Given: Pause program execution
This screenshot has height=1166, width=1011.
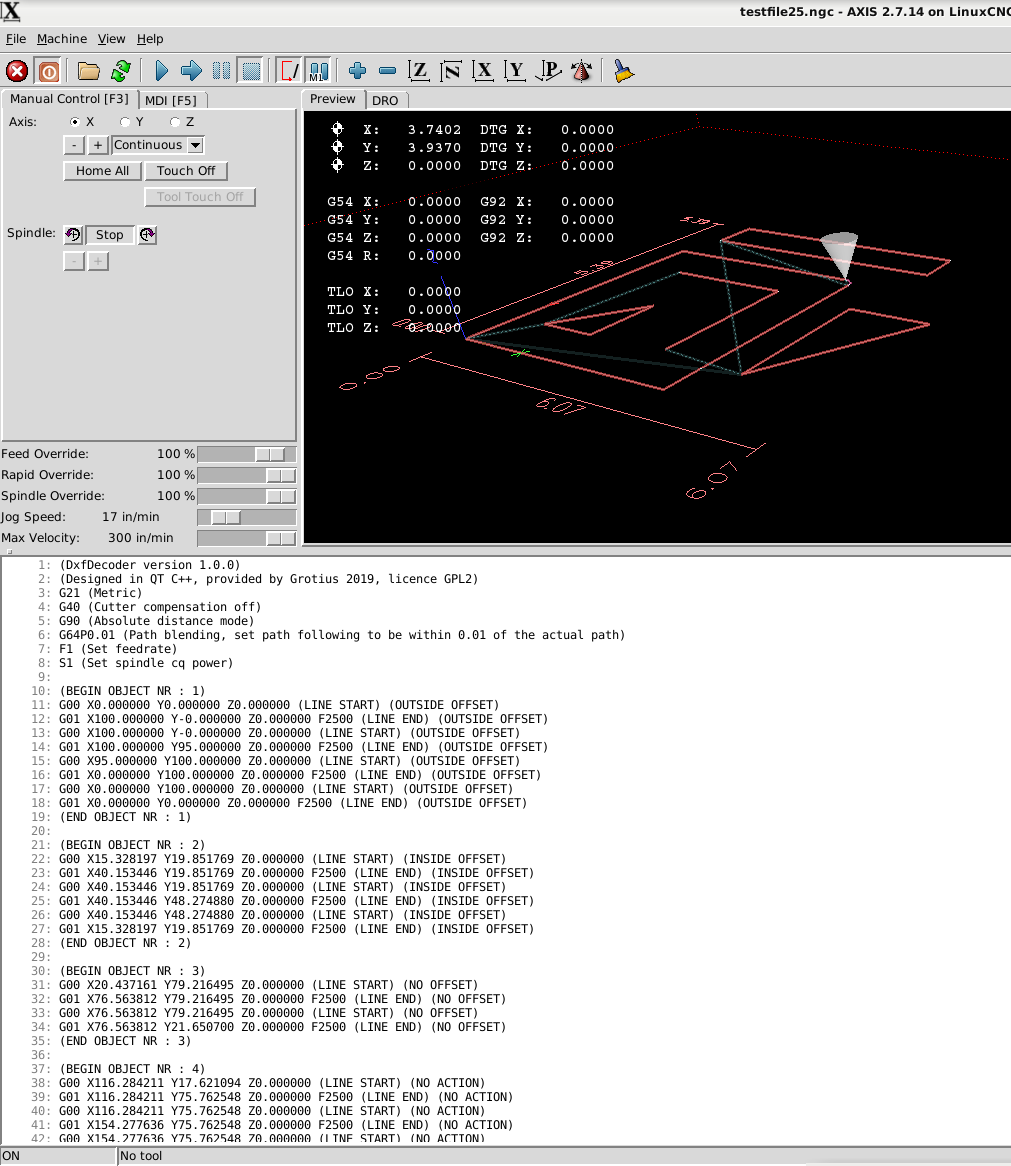Looking at the screenshot, I should (222, 71).
